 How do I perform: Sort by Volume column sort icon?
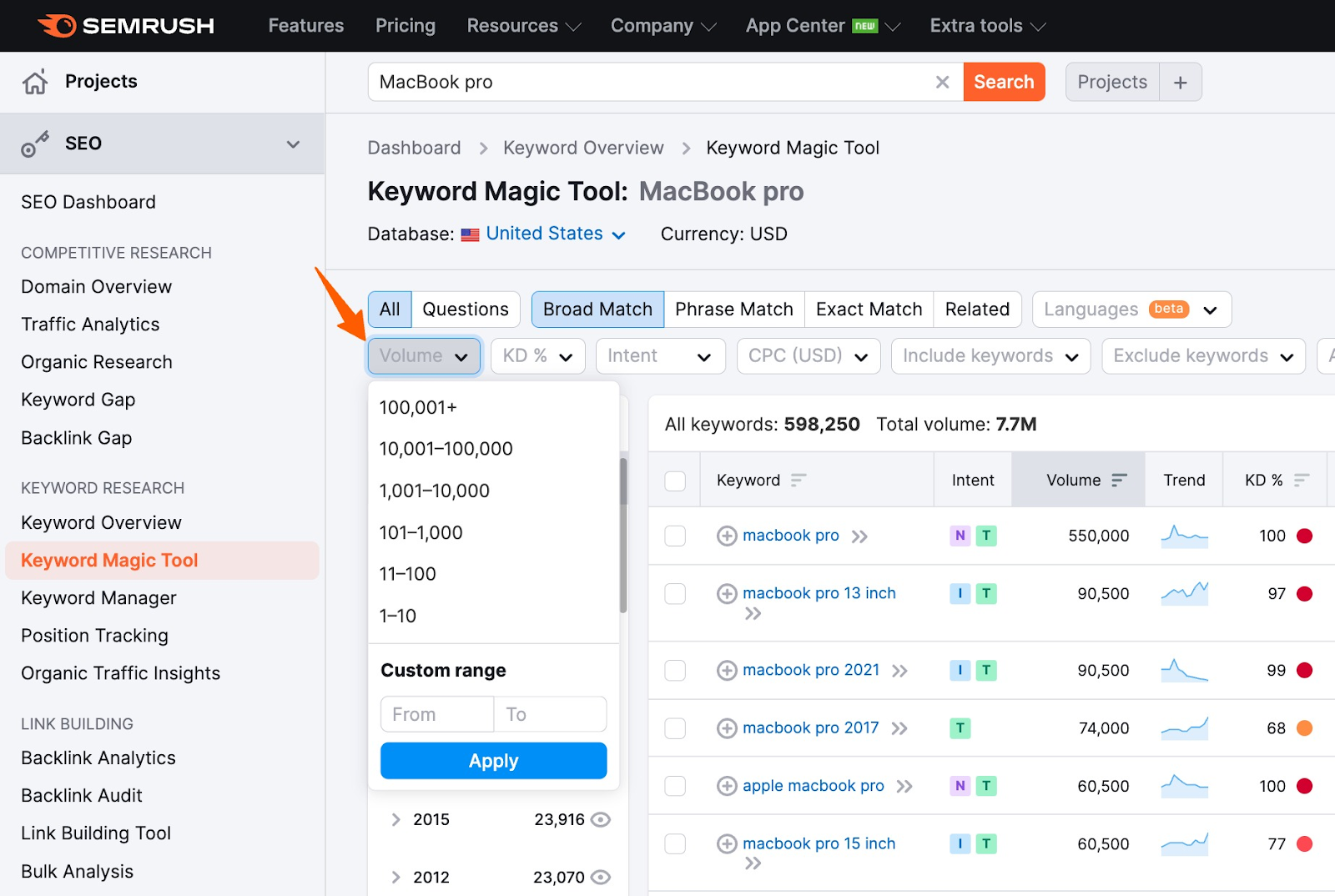tap(1119, 480)
